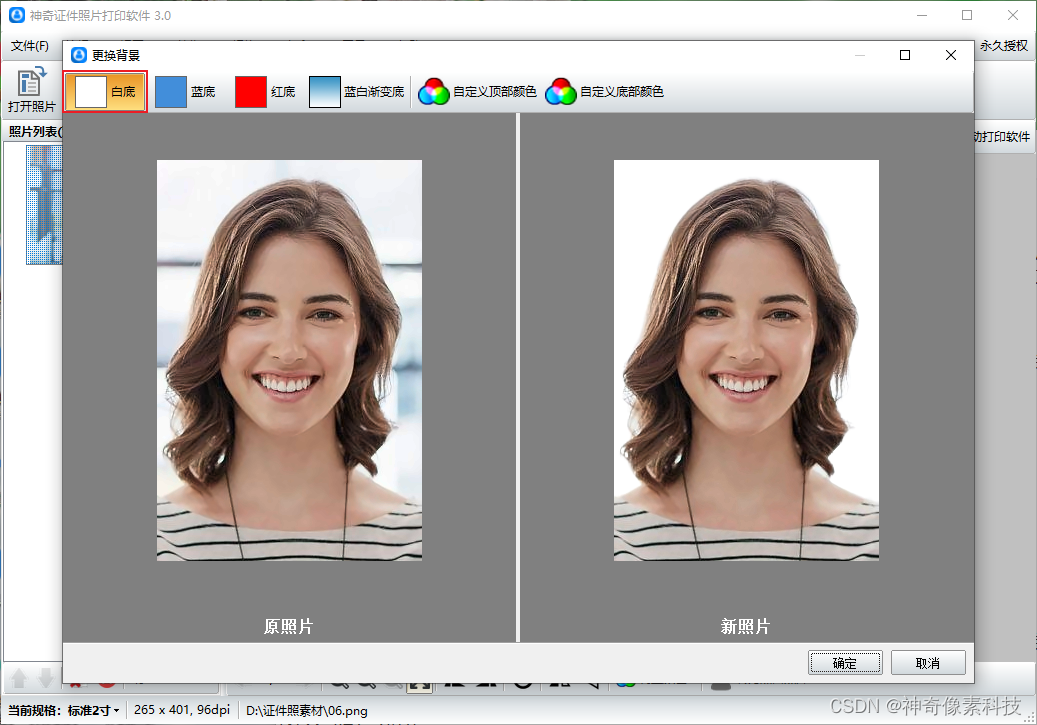Confirm with the 确定 button
Screen dimensions: 1037x725
[845, 663]
